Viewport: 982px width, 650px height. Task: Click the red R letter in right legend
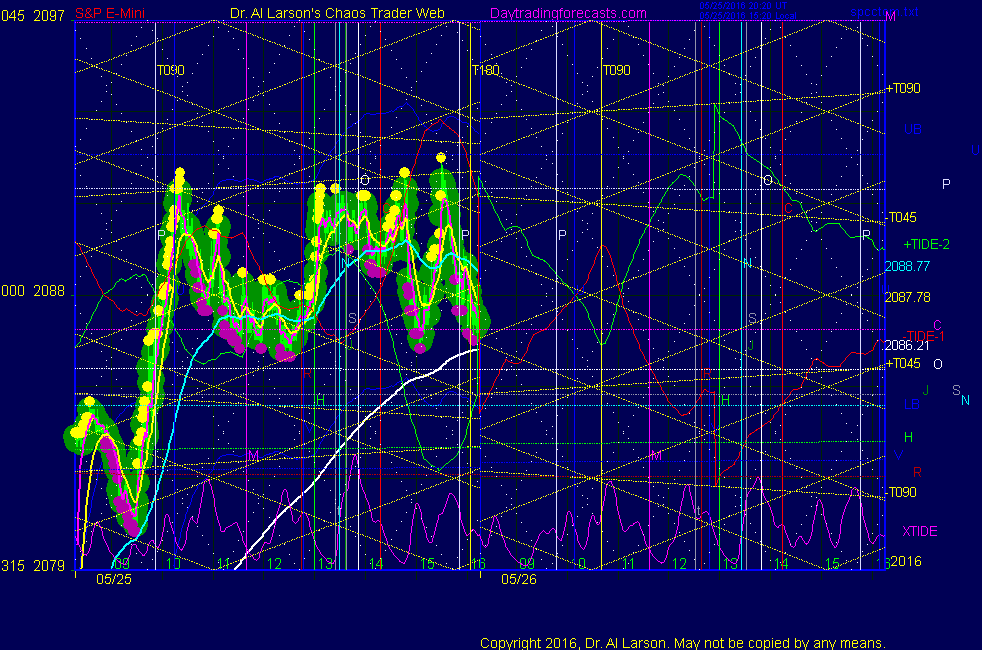(917, 472)
